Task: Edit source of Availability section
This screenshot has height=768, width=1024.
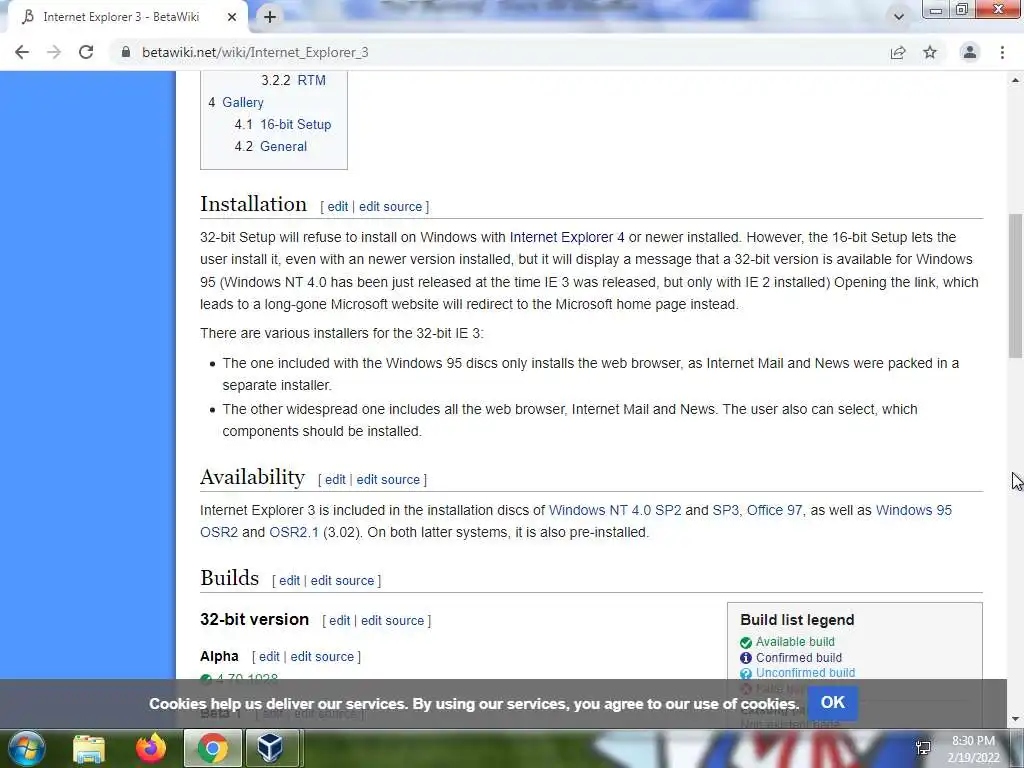Action: pos(388,479)
